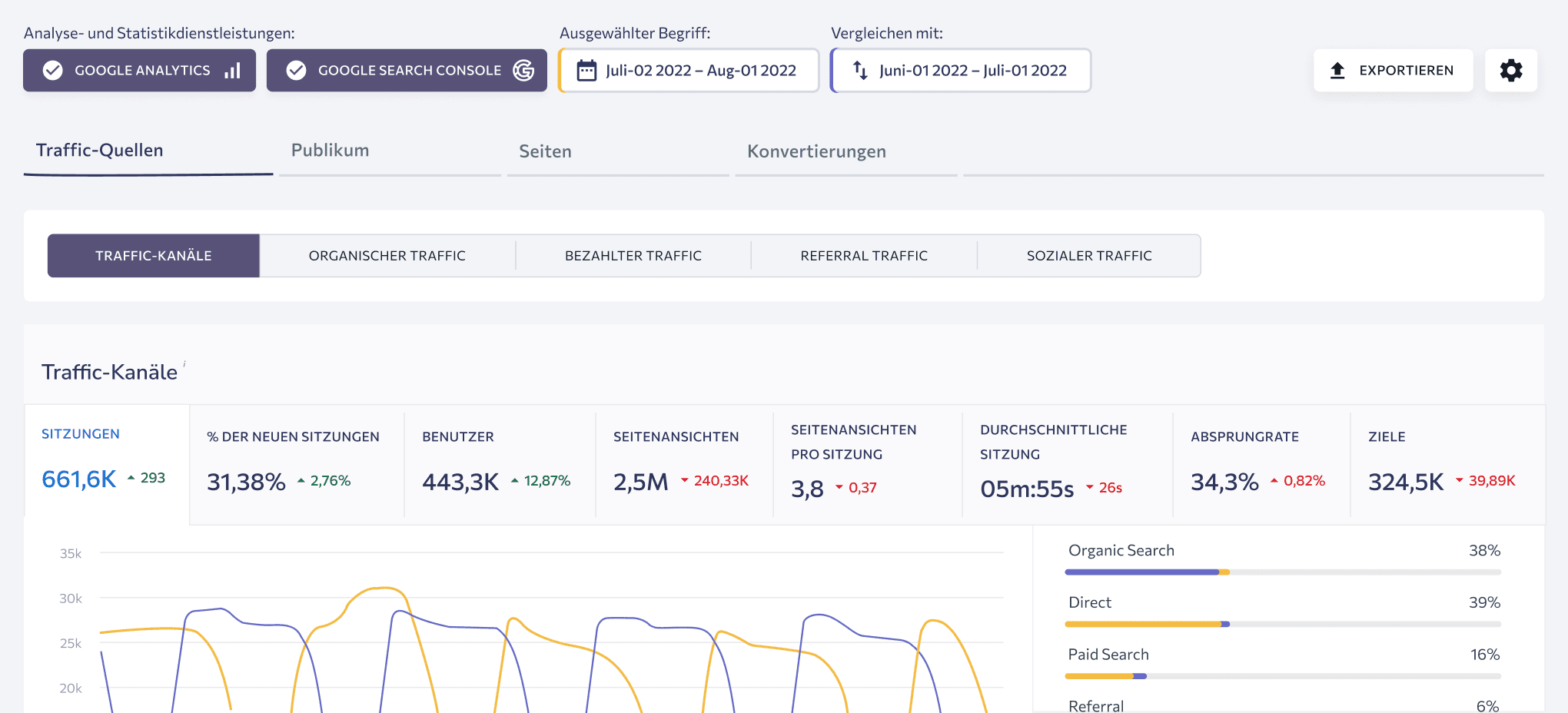Select TRAFFIC-KANÄLE segment
The image size is (1568, 713).
(x=154, y=256)
